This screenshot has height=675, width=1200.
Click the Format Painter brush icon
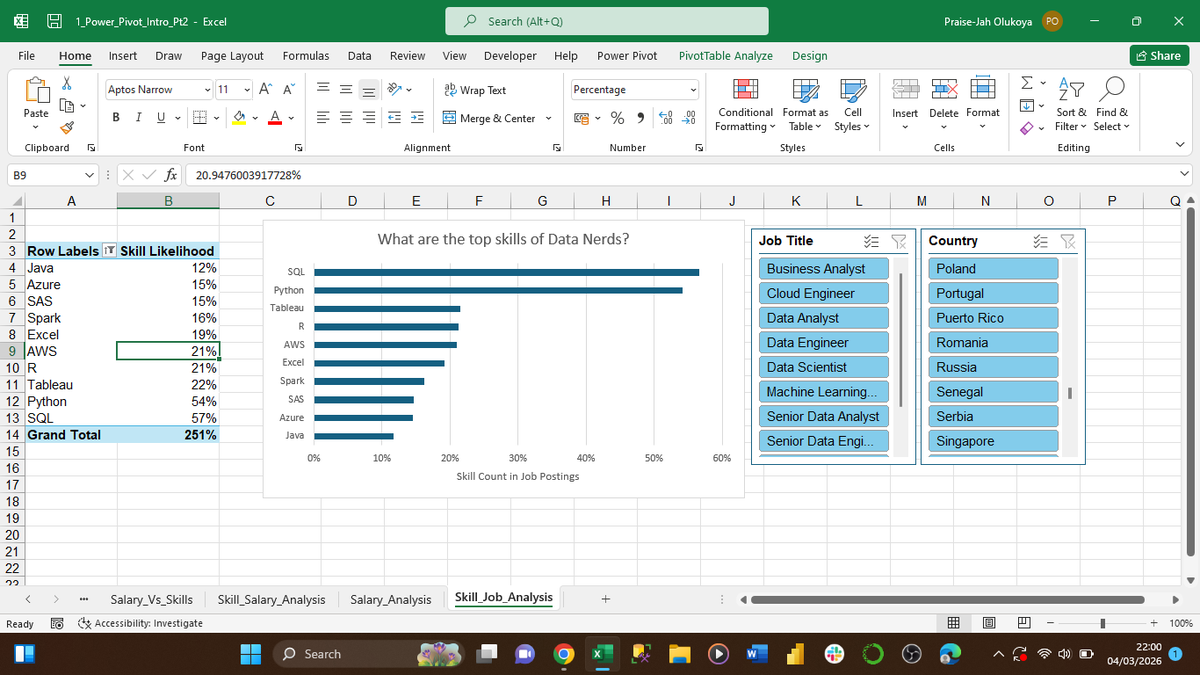click(x=68, y=126)
